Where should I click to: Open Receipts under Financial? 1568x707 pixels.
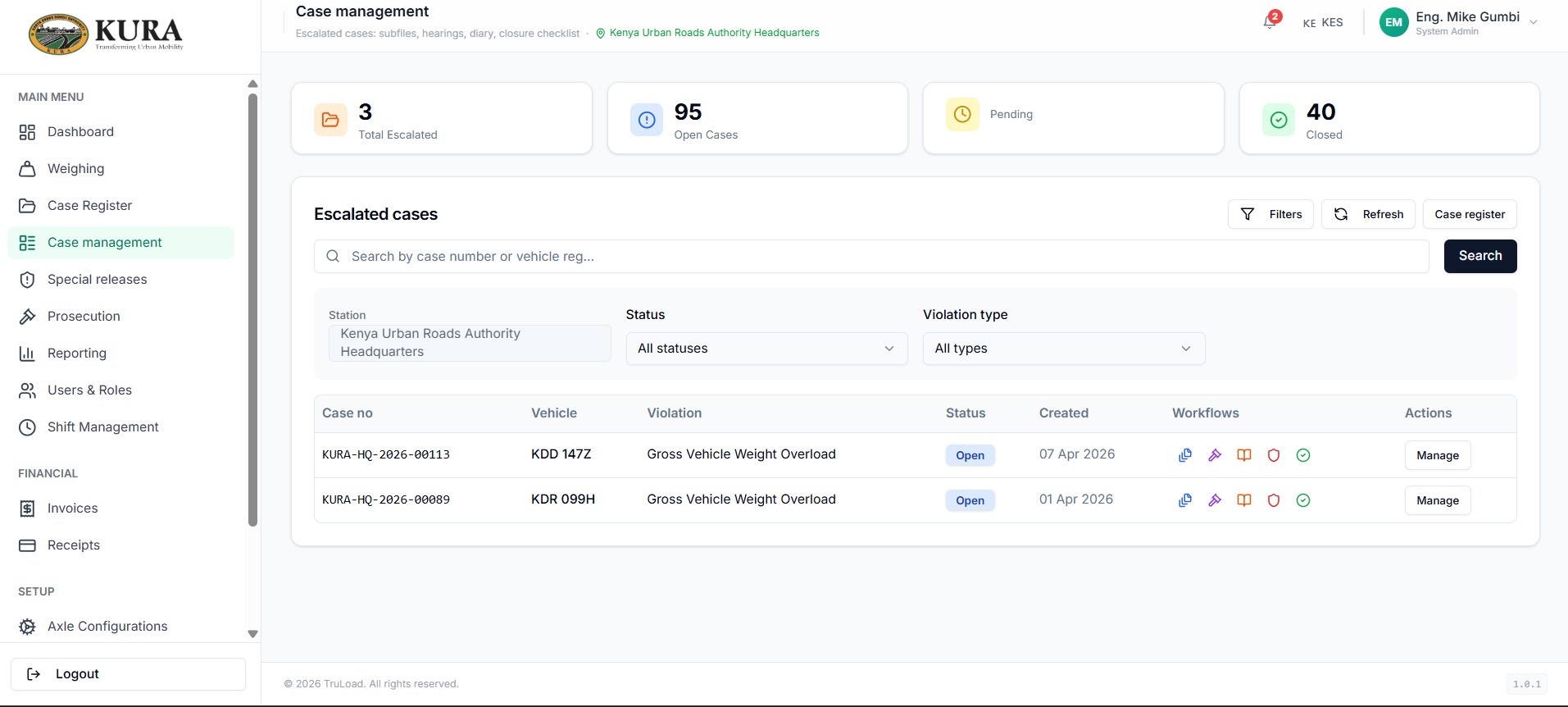(120, 545)
